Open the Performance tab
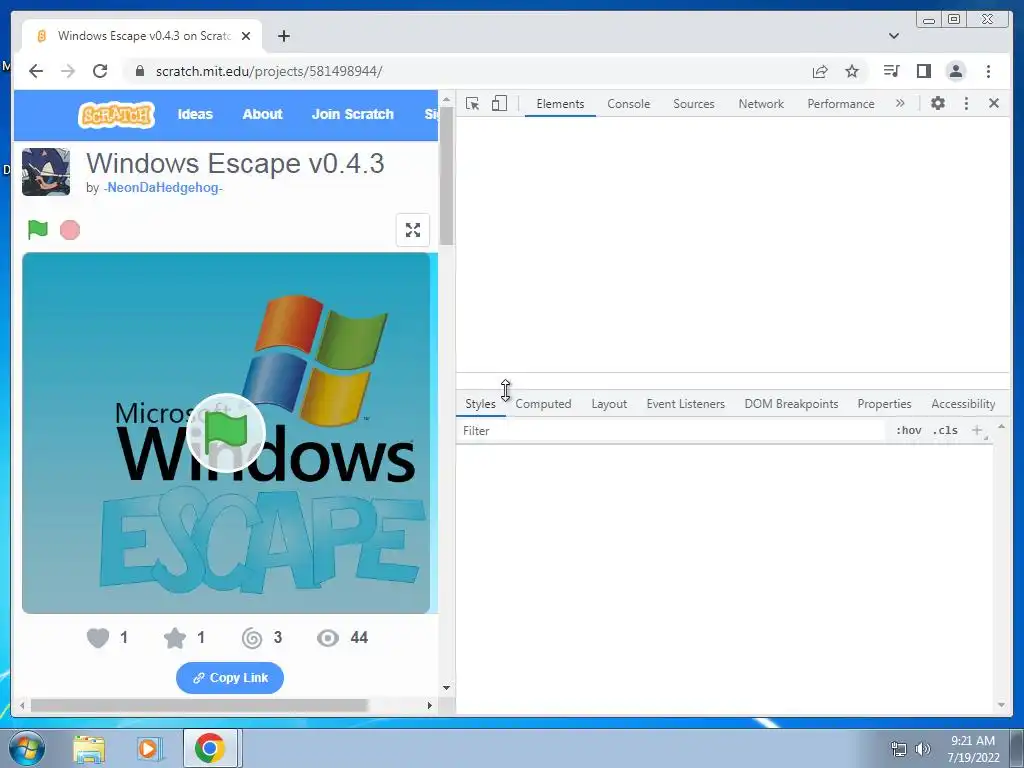Image resolution: width=1024 pixels, height=768 pixels. click(840, 104)
